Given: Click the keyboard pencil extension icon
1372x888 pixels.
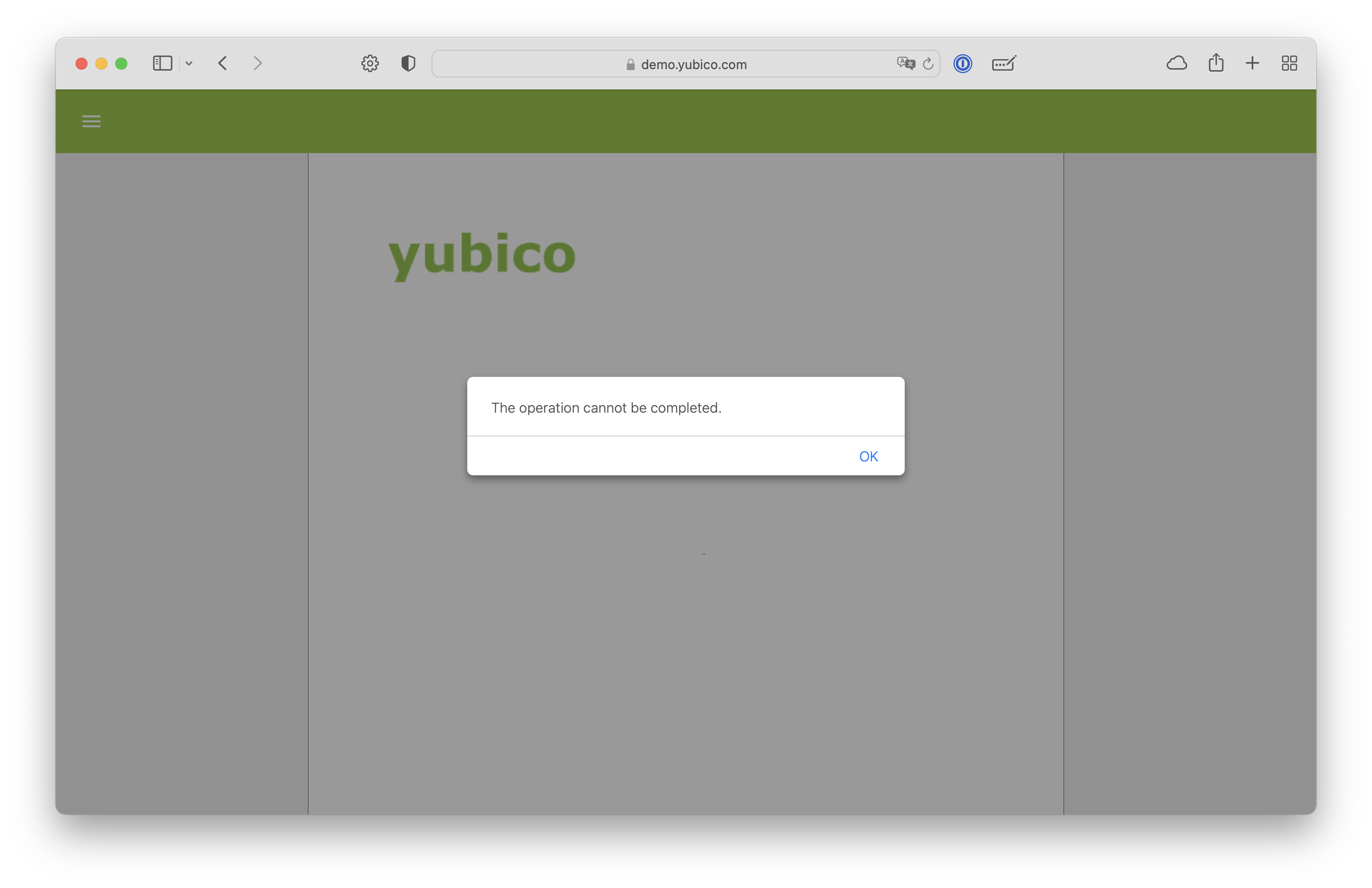Looking at the screenshot, I should pyautogui.click(x=1004, y=64).
